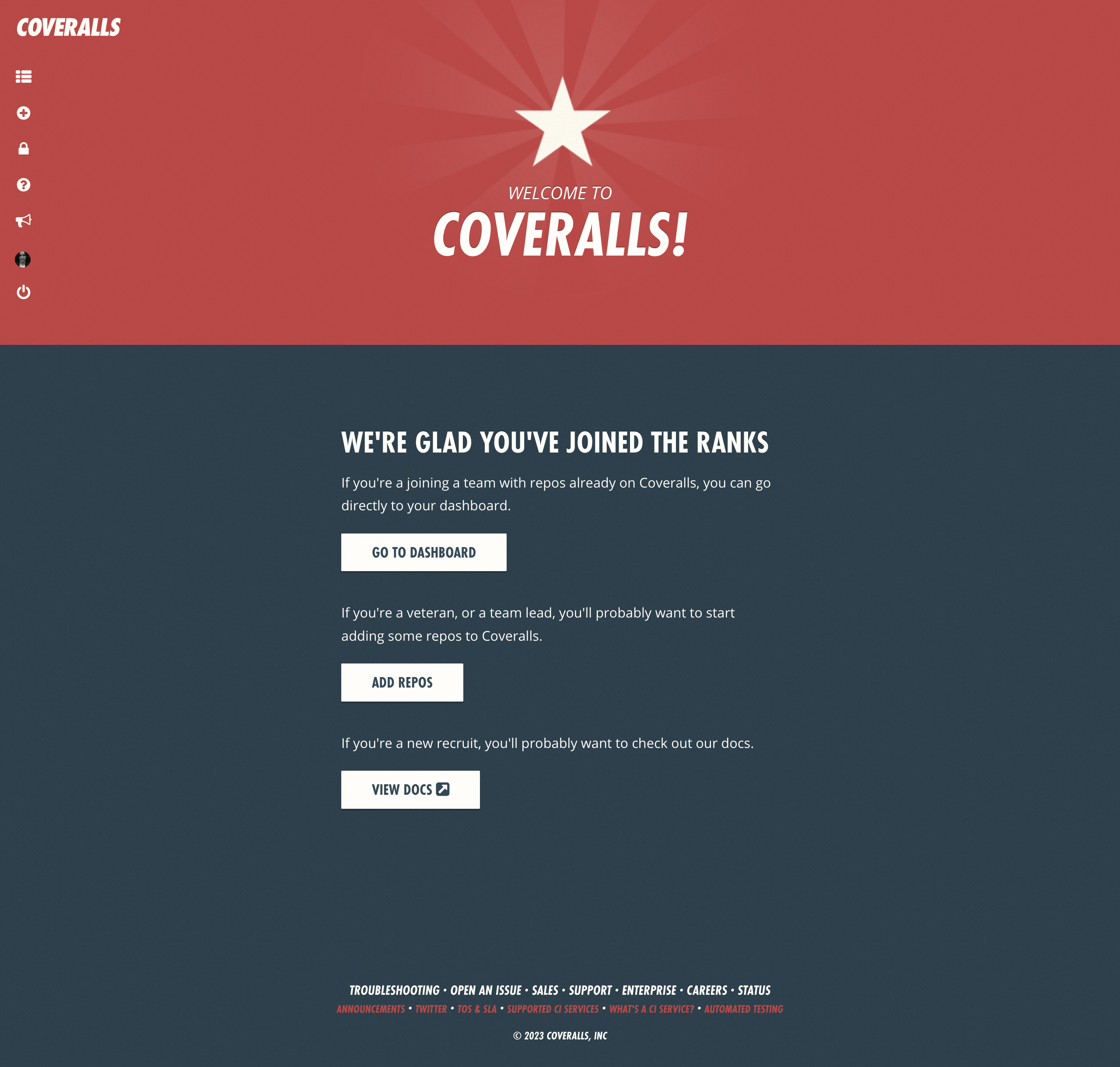Click the WHAT'S A CI SERVICE link

point(650,1008)
